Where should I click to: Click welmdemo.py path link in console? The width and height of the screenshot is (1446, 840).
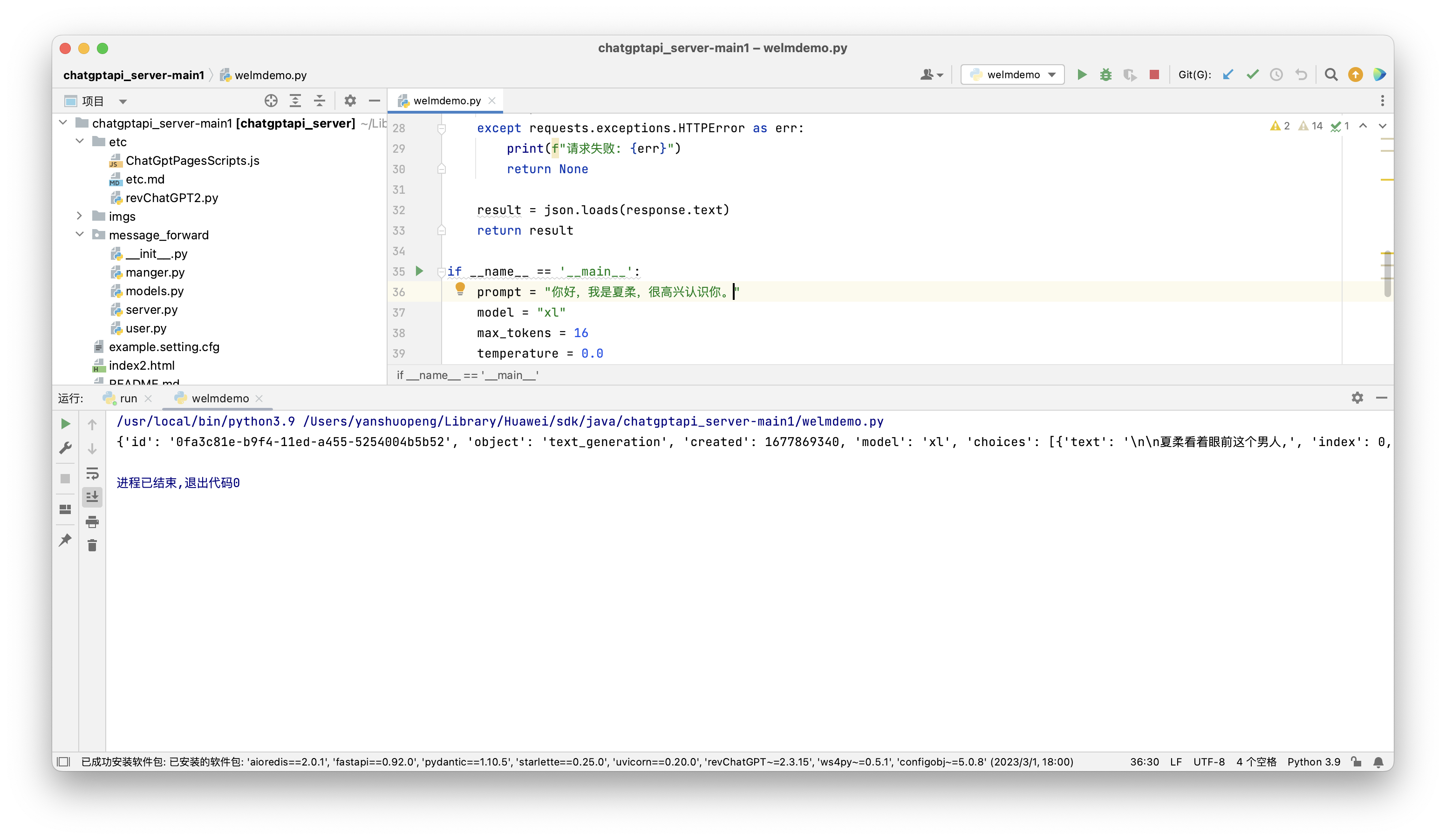[x=593, y=421]
